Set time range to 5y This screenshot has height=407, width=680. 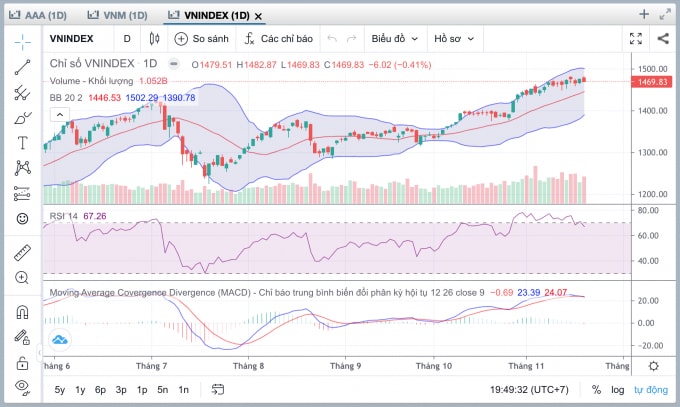coord(60,390)
